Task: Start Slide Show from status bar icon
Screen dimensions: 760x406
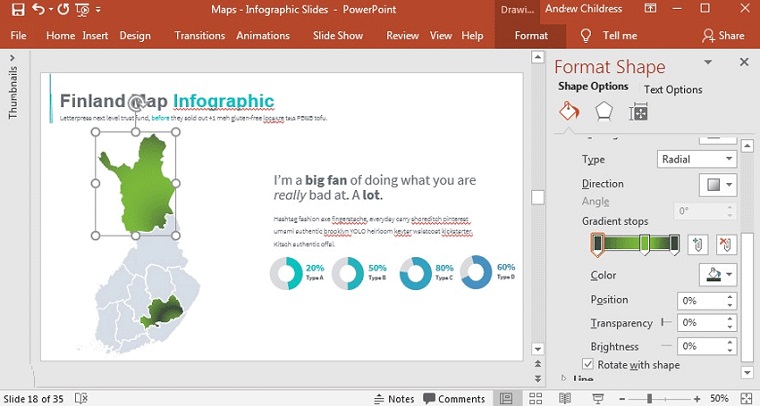Action: [x=595, y=398]
